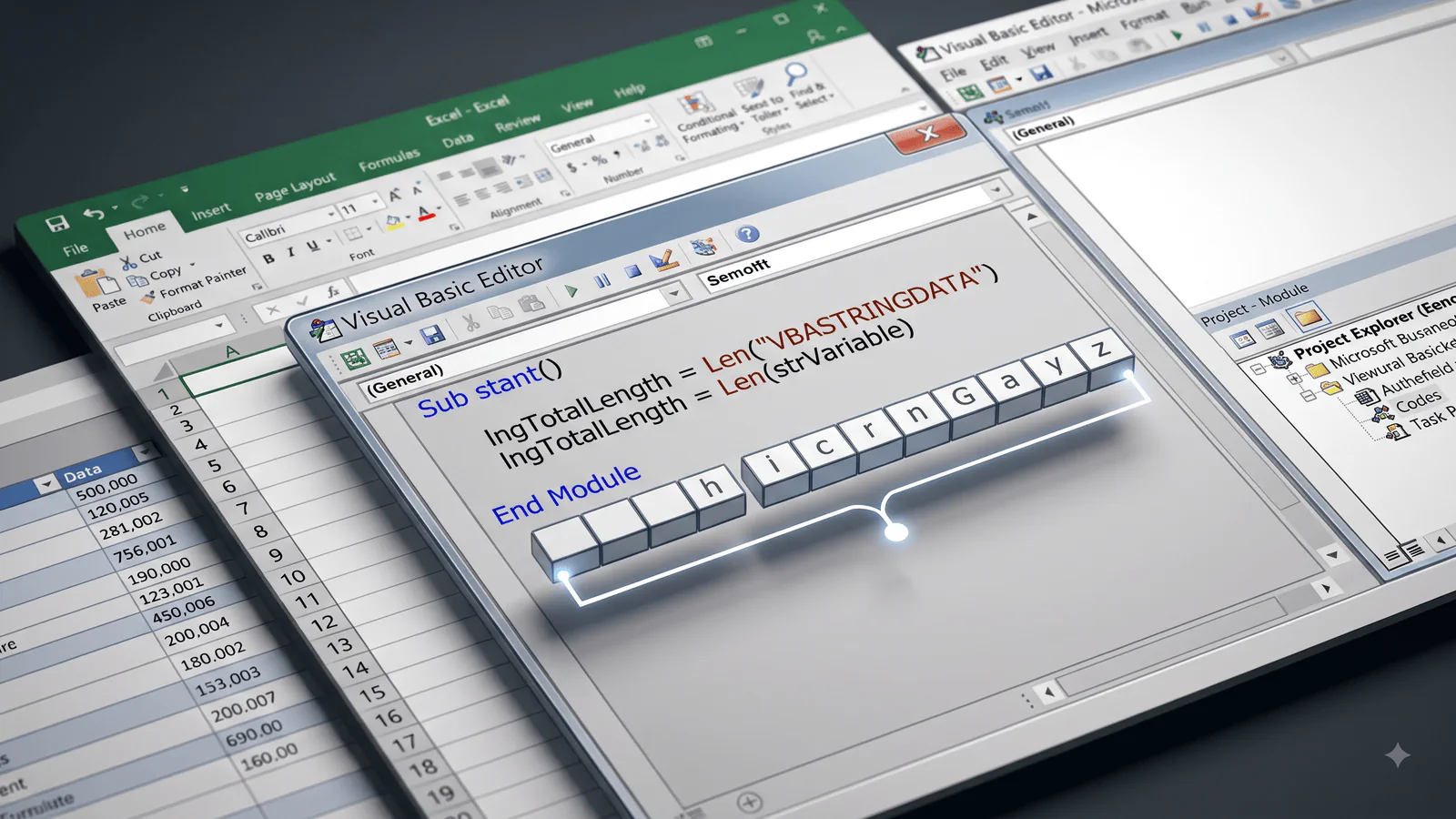Click the fx insert function icon

click(x=333, y=292)
